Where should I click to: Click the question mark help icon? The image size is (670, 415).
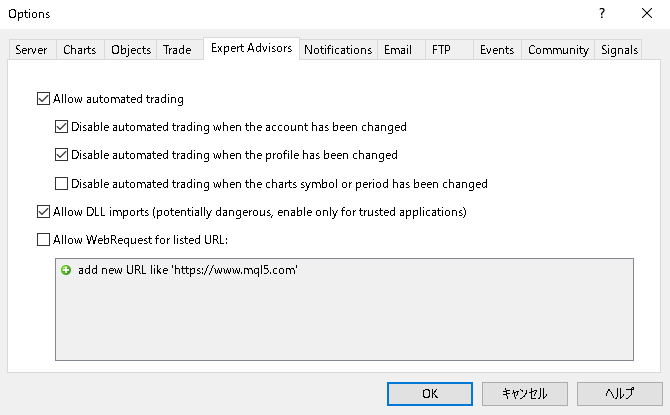tap(601, 14)
